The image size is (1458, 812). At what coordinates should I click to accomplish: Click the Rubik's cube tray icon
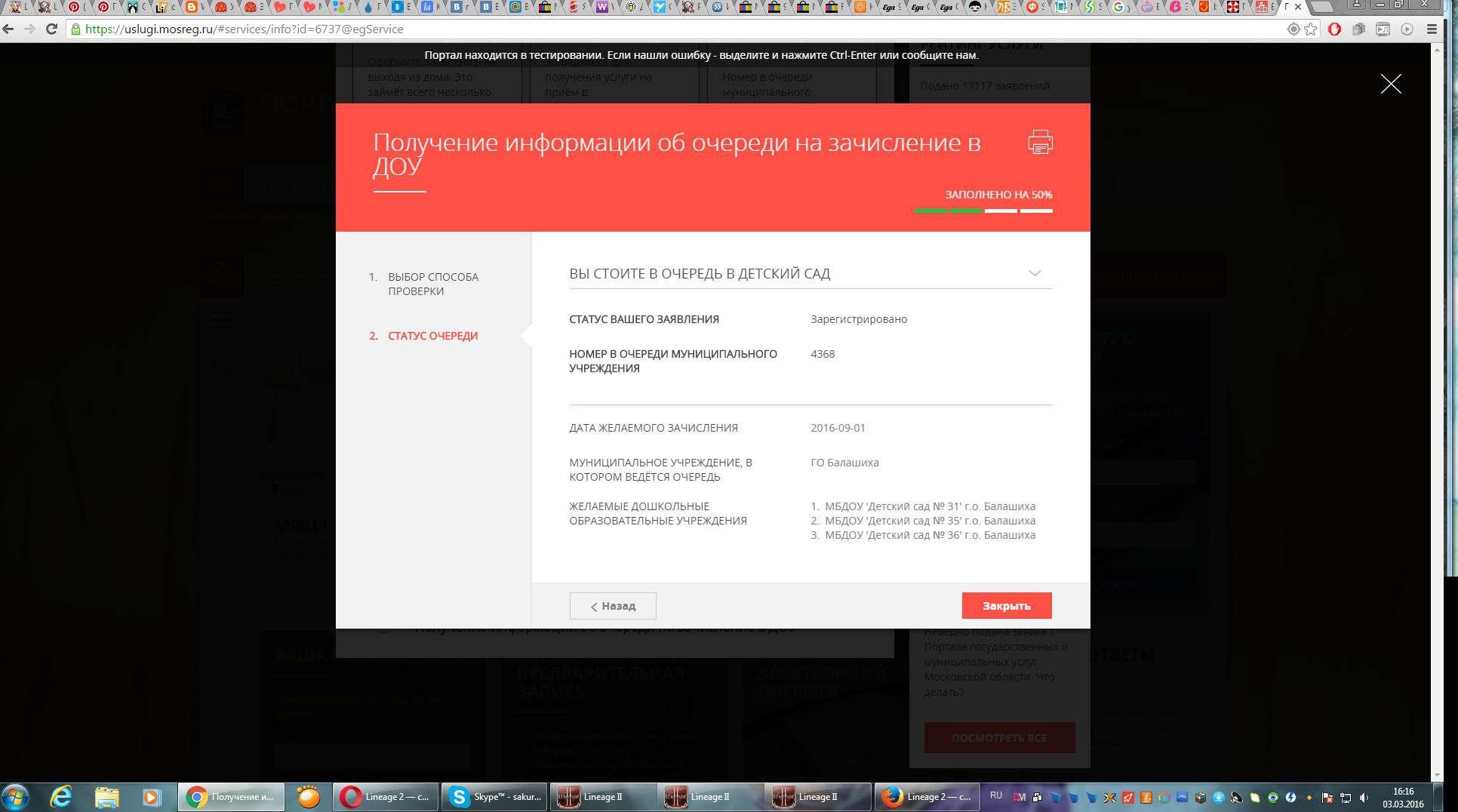[1201, 798]
